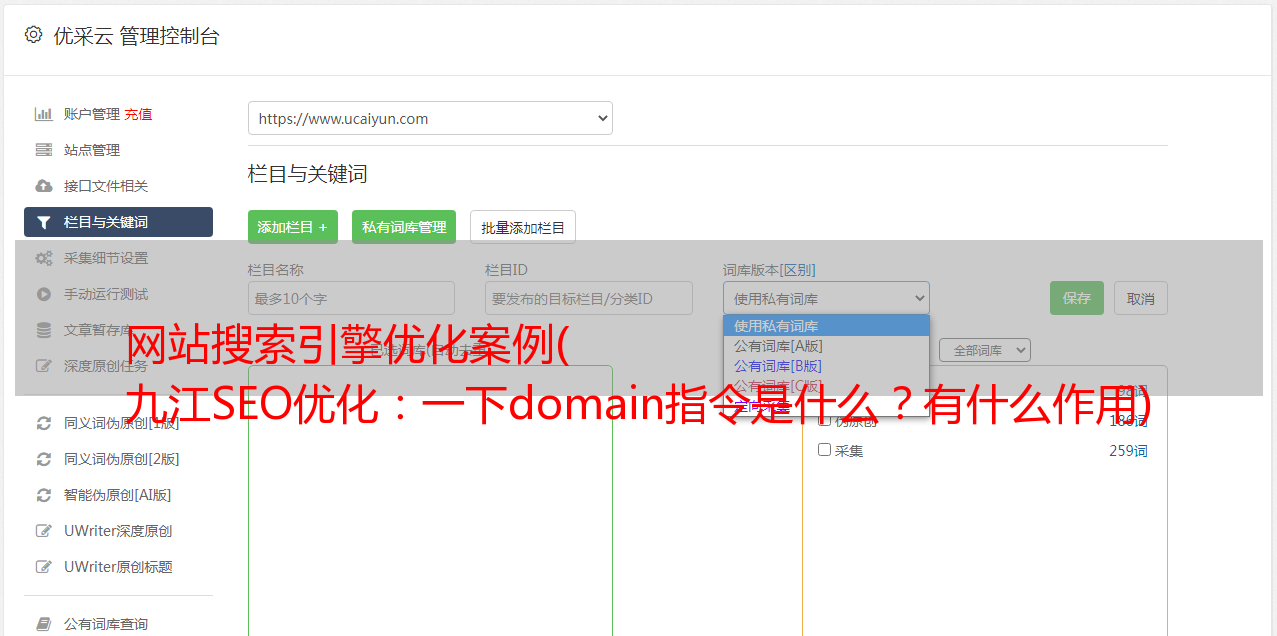Click the 添加栏目 + button
Screen dimensions: 1277x636
point(293,227)
